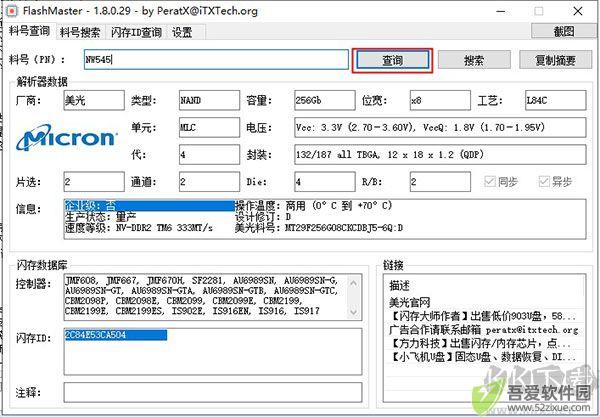The height and width of the screenshot is (417, 600).
Task: Select flash ID 2C84E53CA504
Action: [116, 335]
